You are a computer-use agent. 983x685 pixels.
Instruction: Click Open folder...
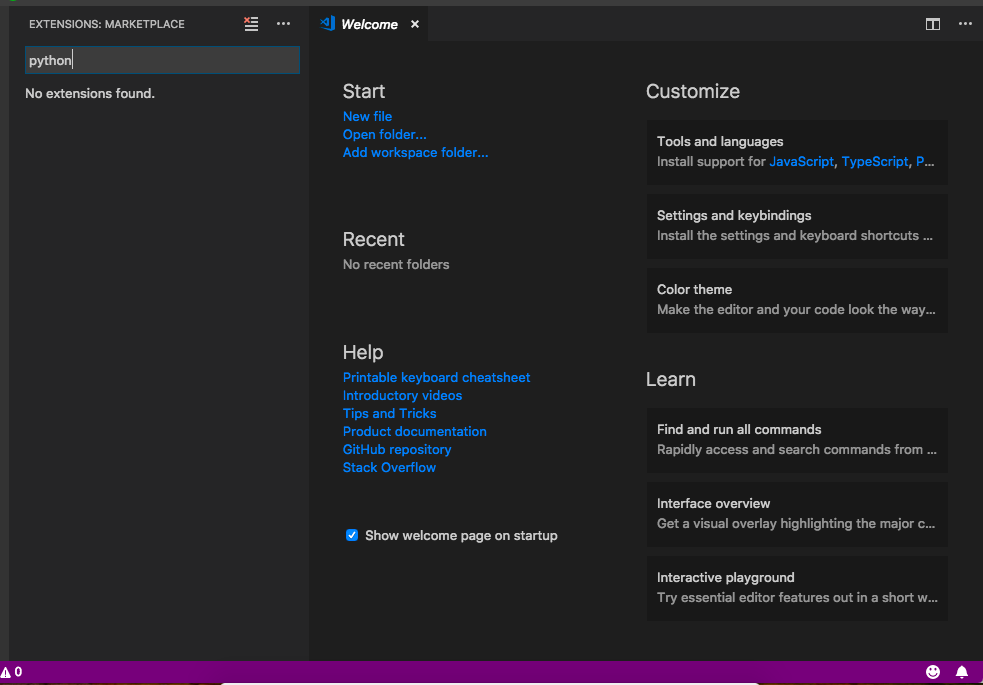click(384, 134)
